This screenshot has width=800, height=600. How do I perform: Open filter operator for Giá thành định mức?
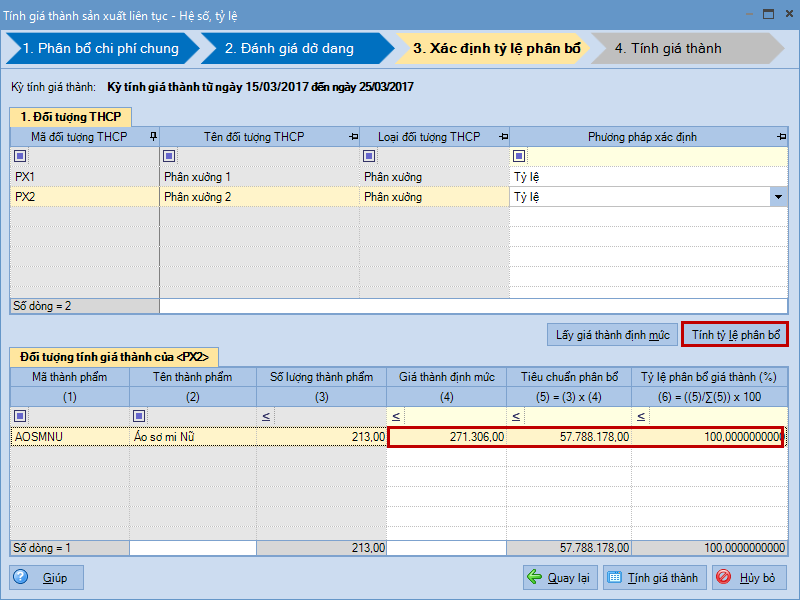(396, 416)
